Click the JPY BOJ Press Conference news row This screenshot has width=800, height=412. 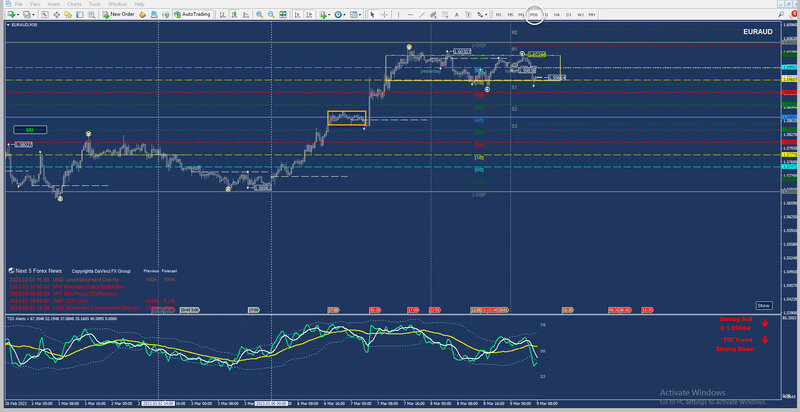point(63,294)
